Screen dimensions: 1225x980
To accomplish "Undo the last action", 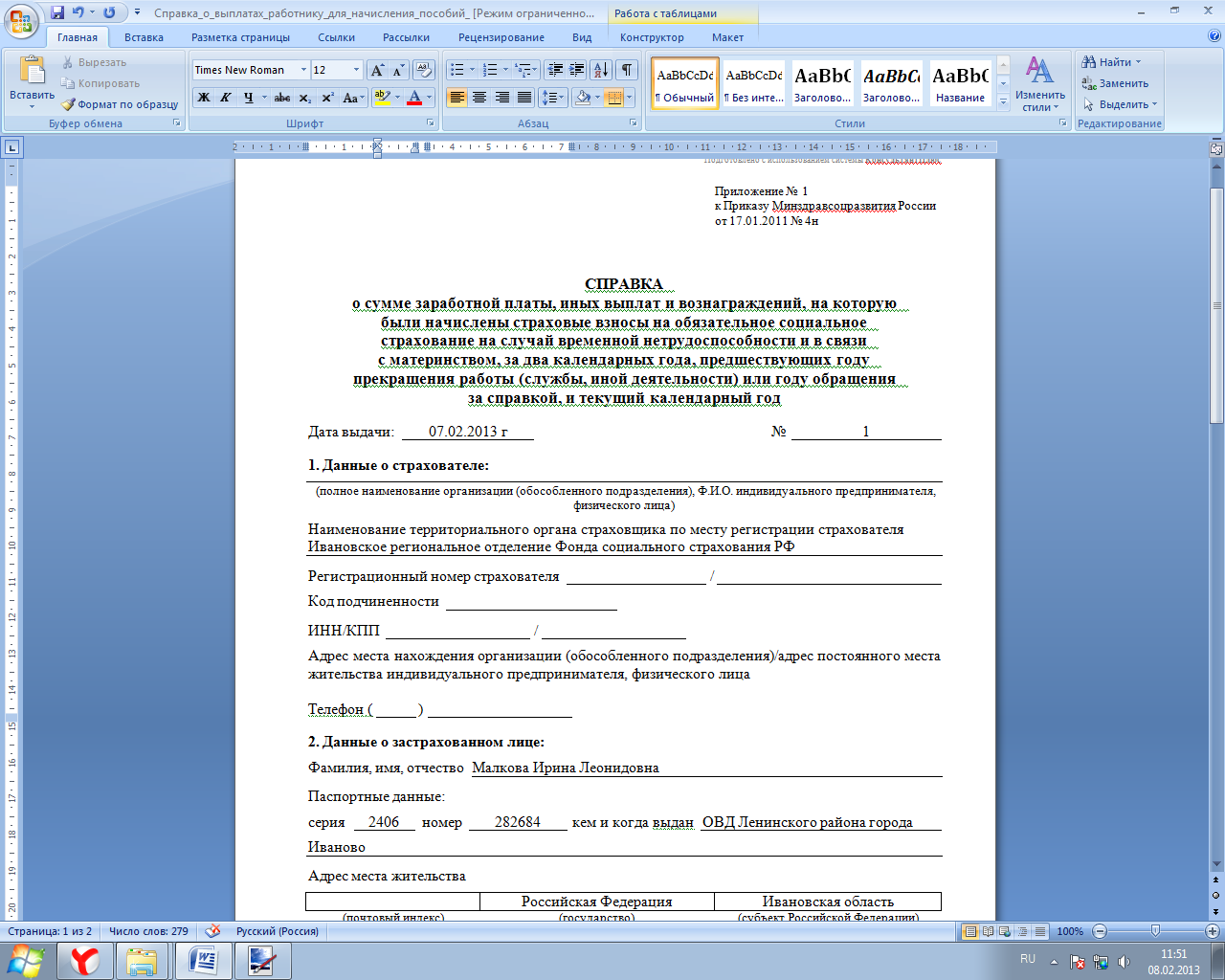I will pos(78,13).
